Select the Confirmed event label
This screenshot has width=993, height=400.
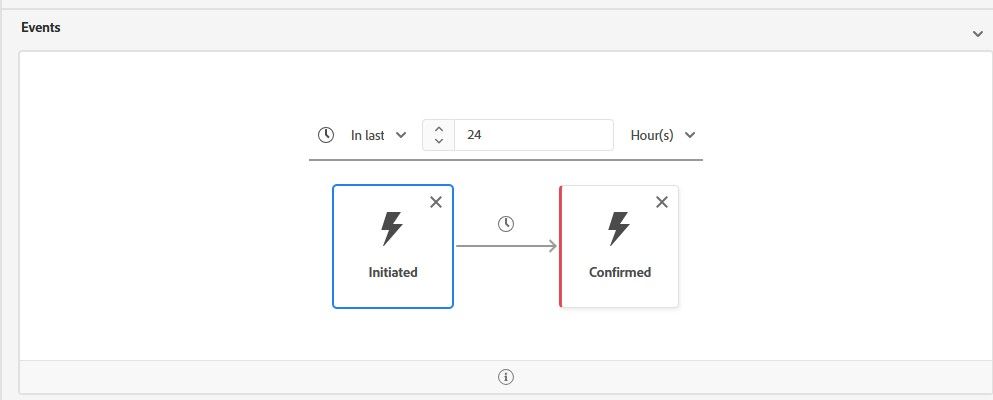click(619, 272)
